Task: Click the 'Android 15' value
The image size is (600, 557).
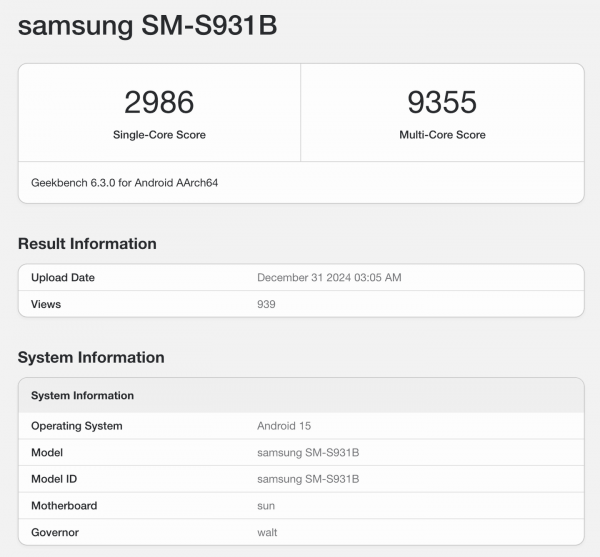Action: click(x=284, y=426)
